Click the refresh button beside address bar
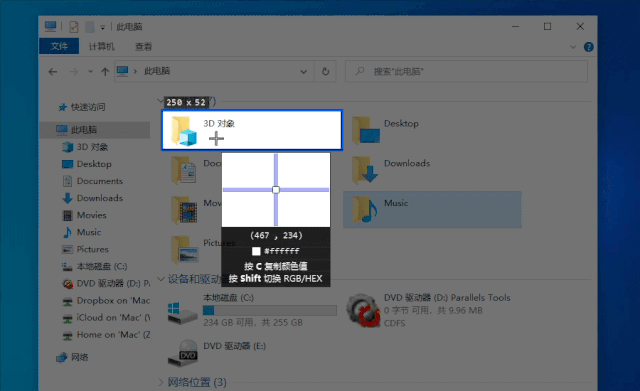Screen dimensions: 640x391 pyautogui.click(x=325, y=71)
